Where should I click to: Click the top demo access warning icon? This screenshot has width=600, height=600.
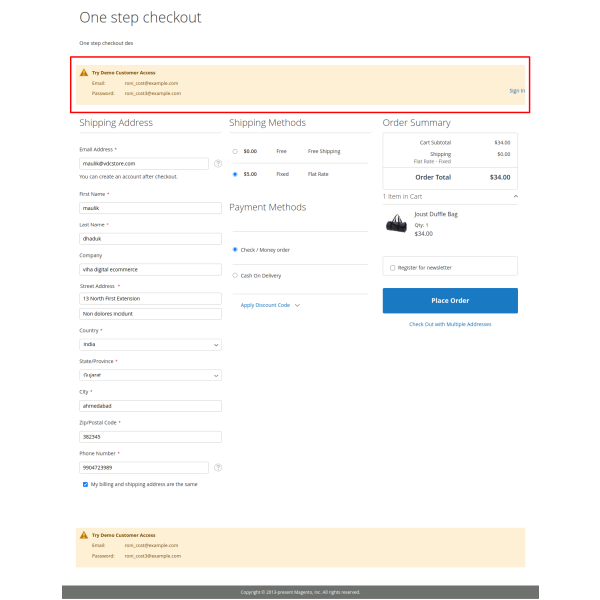click(84, 73)
